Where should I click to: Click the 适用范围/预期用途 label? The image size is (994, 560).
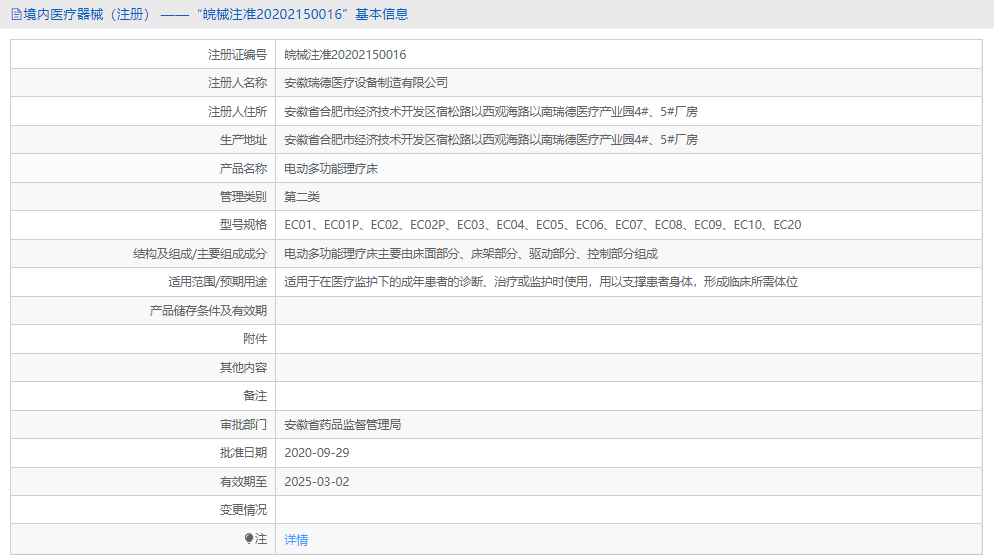(x=217, y=282)
